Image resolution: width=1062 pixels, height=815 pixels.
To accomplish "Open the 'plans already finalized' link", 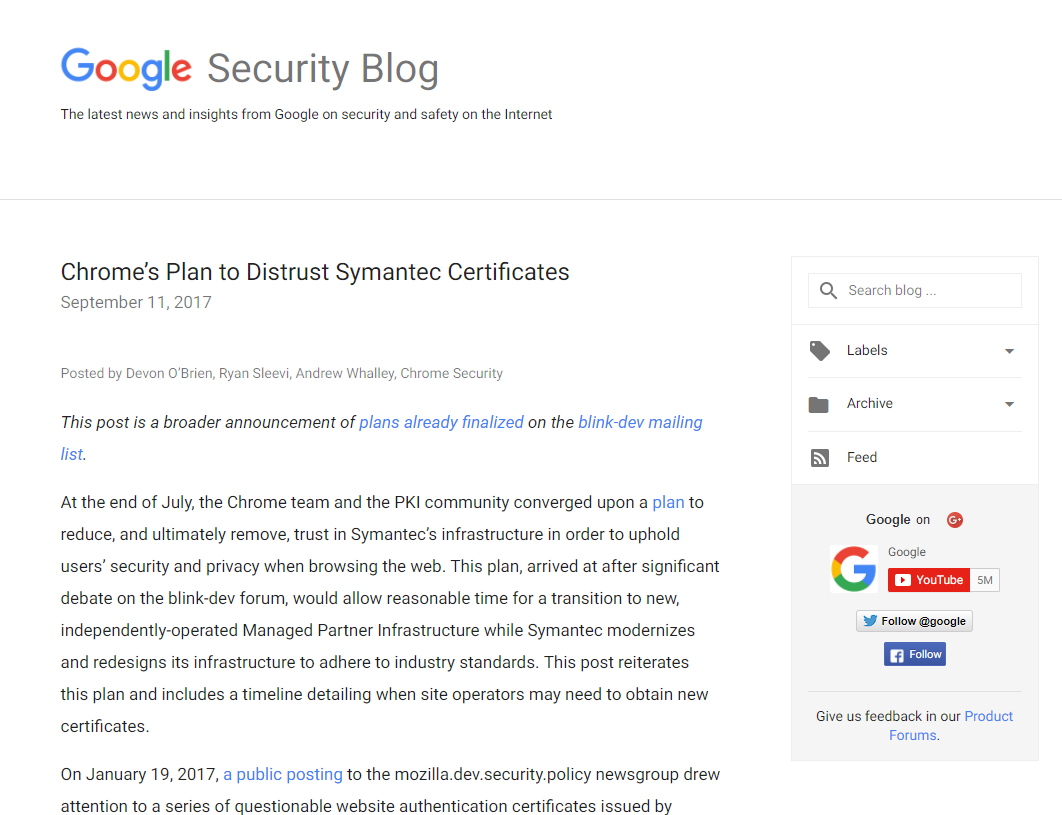I will (x=441, y=422).
